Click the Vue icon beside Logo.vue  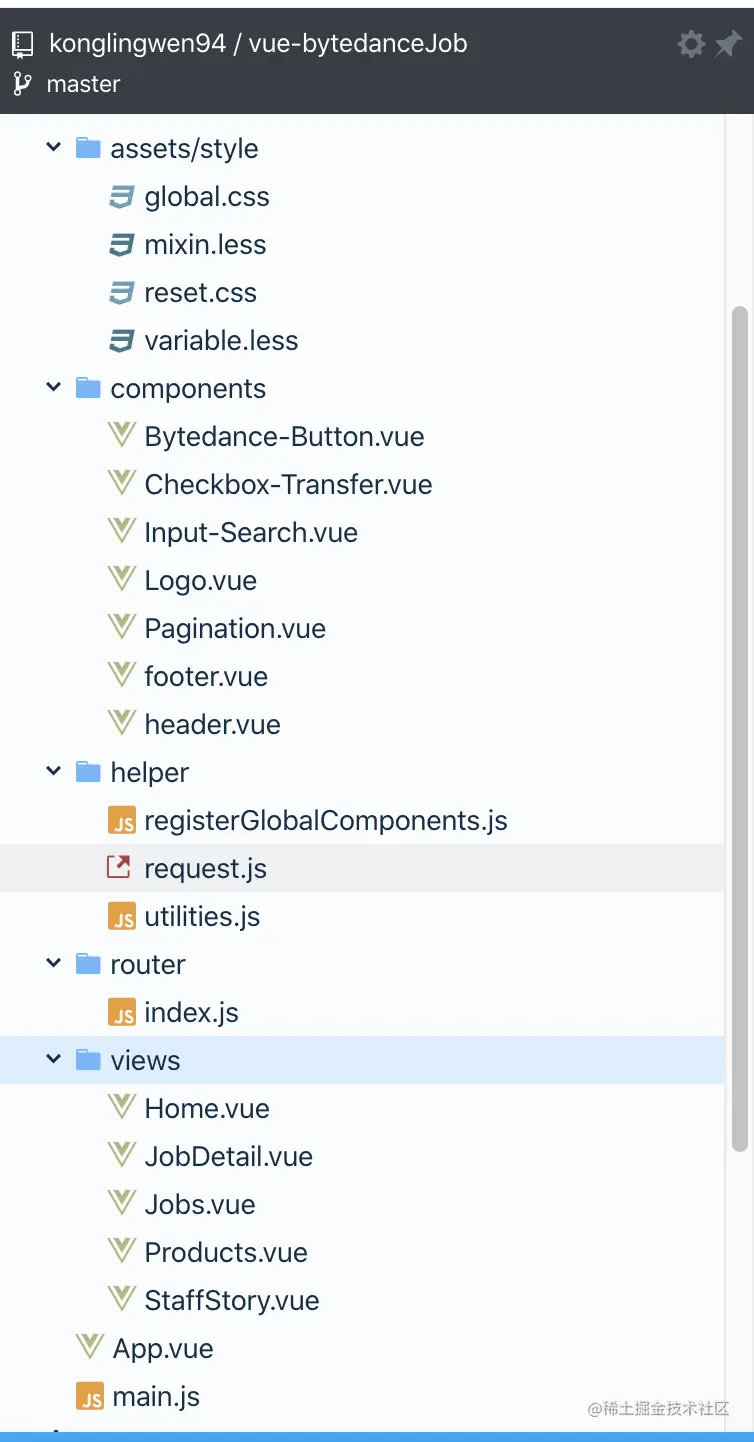[121, 580]
